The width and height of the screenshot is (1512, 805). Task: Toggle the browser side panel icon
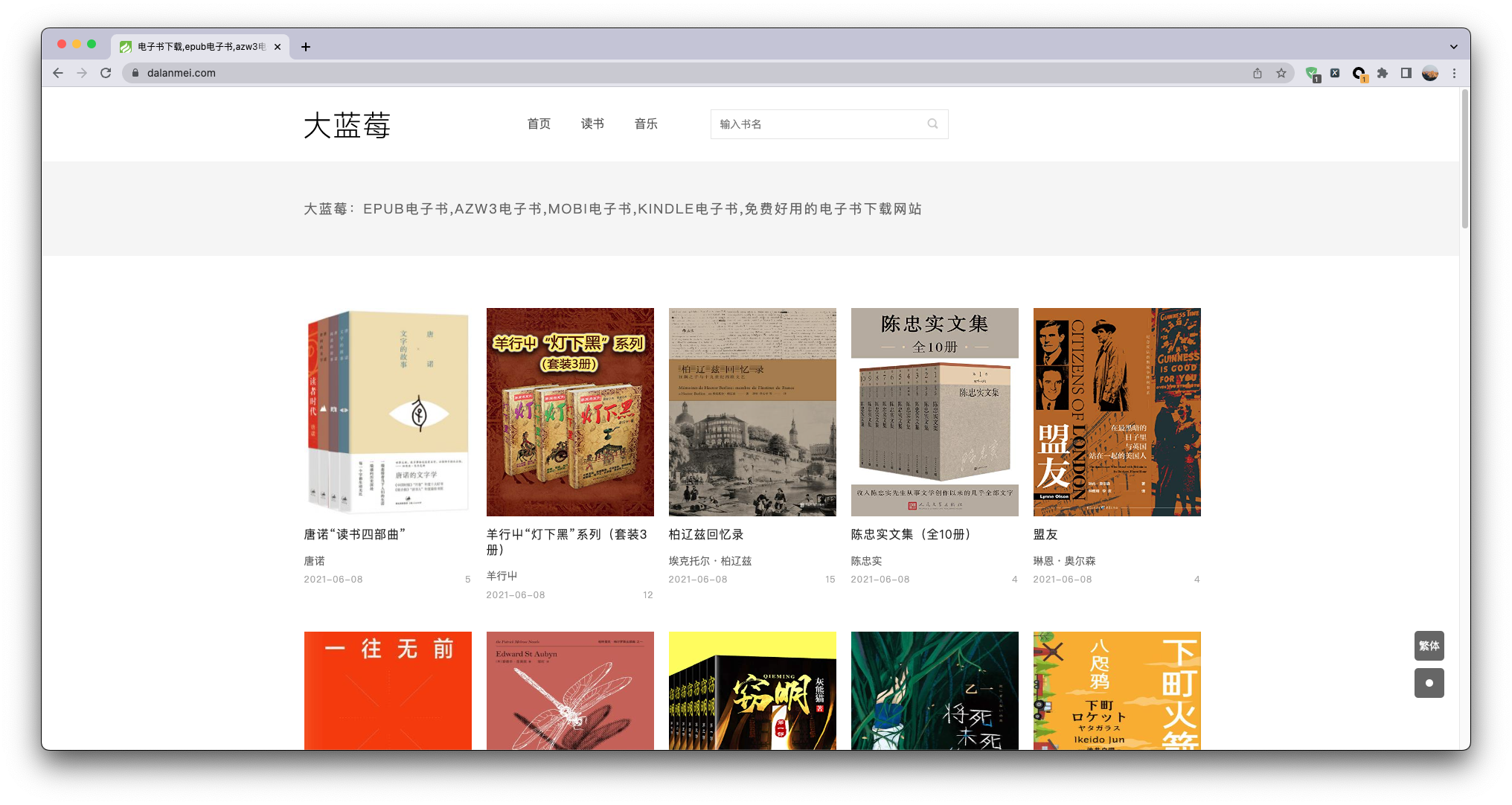[1406, 73]
